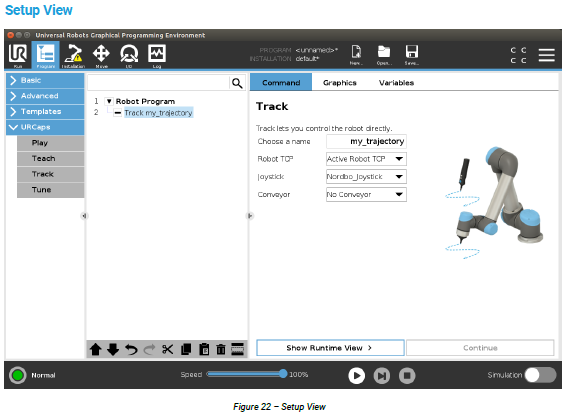567x415 pixels.
Task: Switch to the Variables tab
Action: pyautogui.click(x=396, y=82)
